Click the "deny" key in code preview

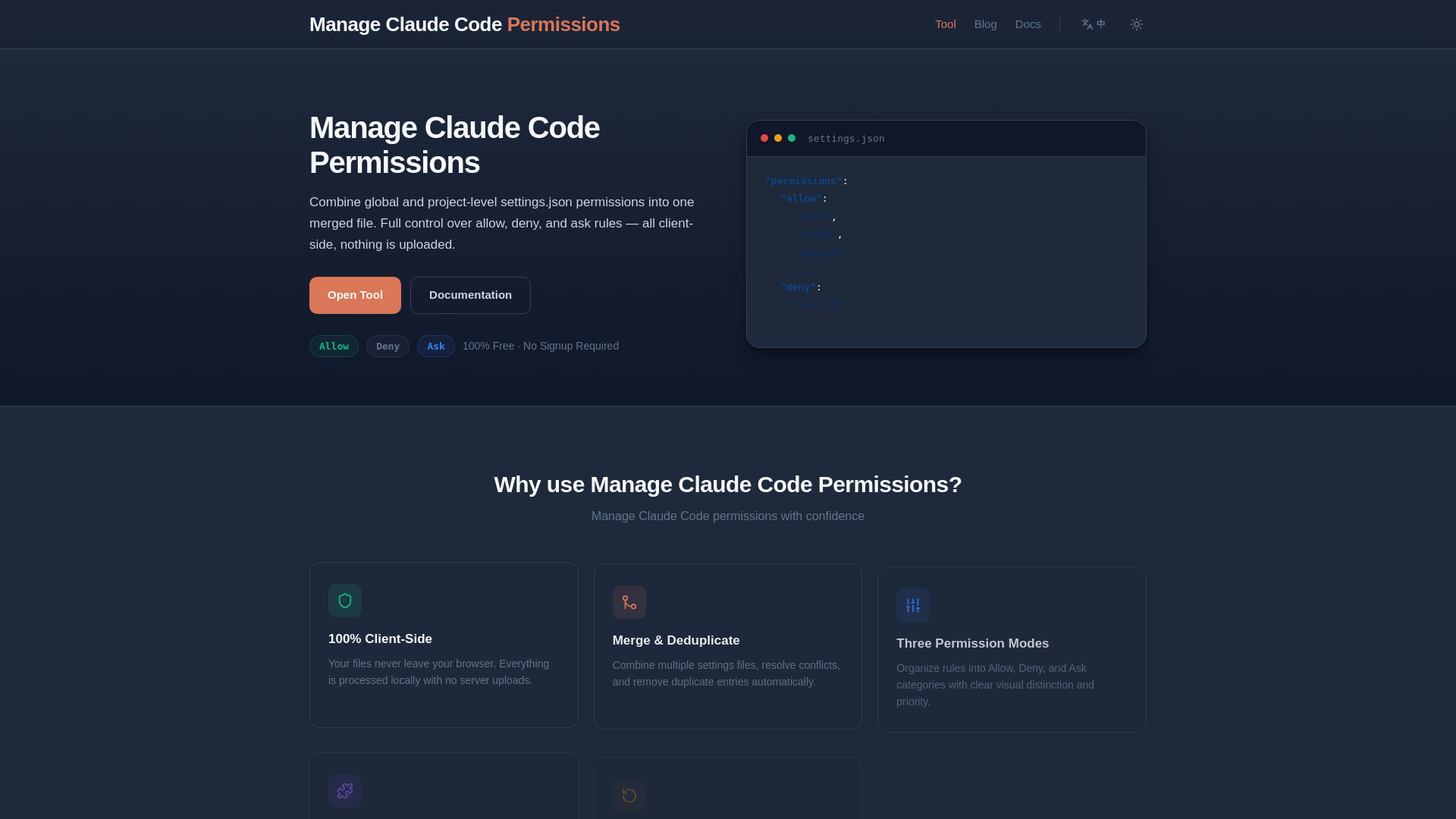798,287
